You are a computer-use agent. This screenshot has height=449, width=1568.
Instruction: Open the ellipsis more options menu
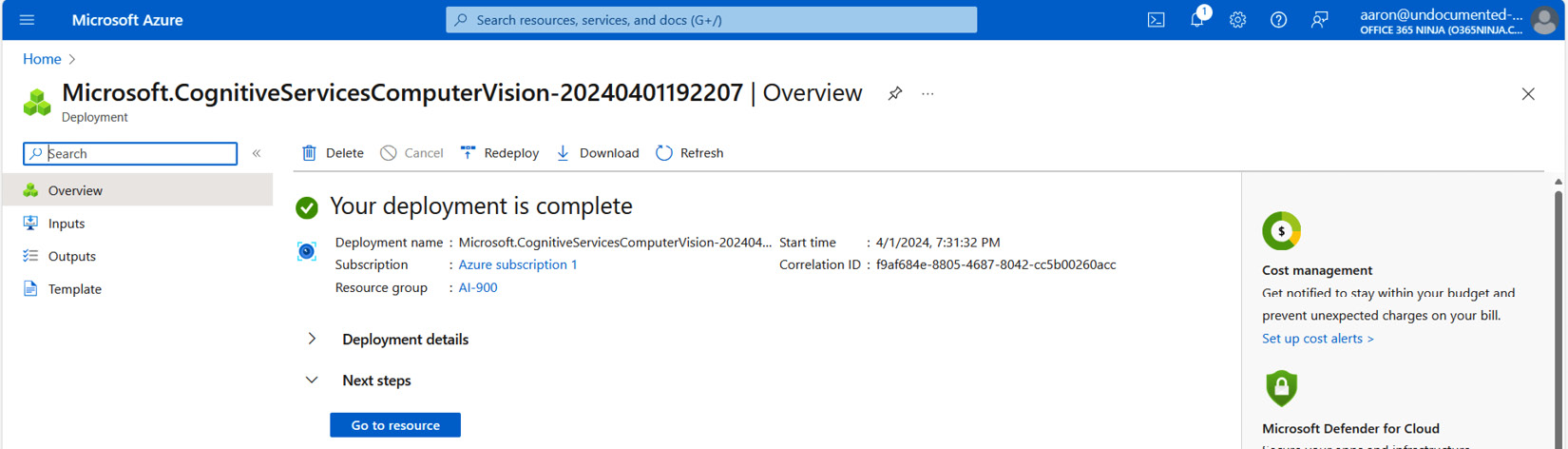pos(927,93)
